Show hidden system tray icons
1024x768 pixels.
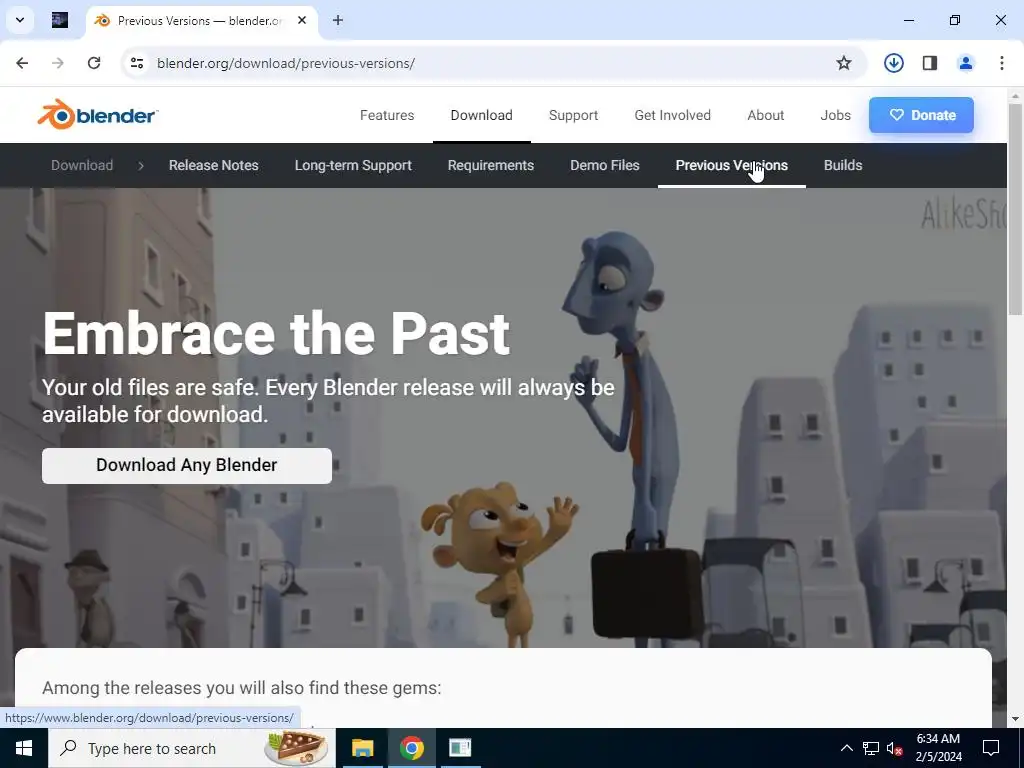(846, 748)
